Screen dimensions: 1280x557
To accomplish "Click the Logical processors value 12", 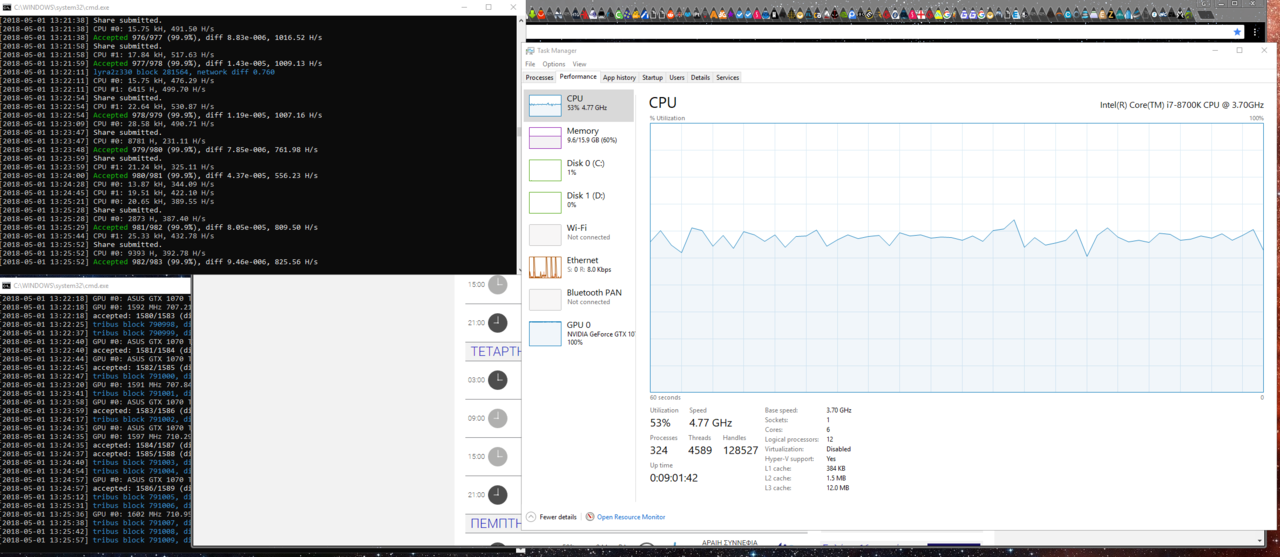I will pos(830,439).
